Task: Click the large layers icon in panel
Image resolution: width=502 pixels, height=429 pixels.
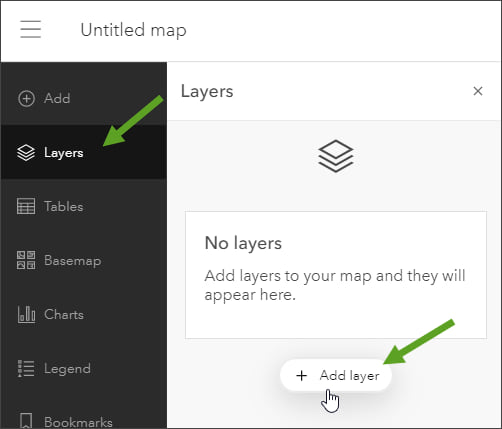Action: click(x=336, y=156)
